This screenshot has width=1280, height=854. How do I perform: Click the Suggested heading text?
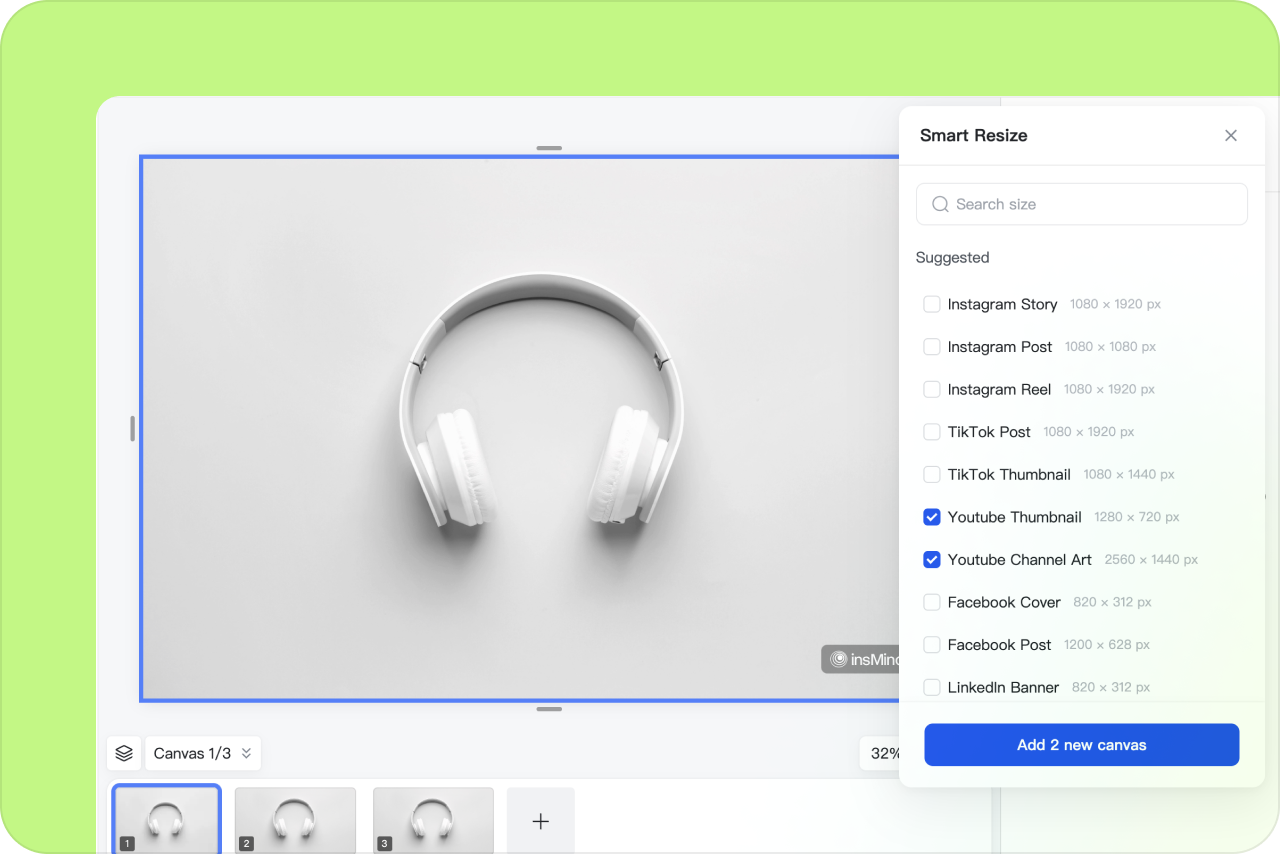click(952, 258)
